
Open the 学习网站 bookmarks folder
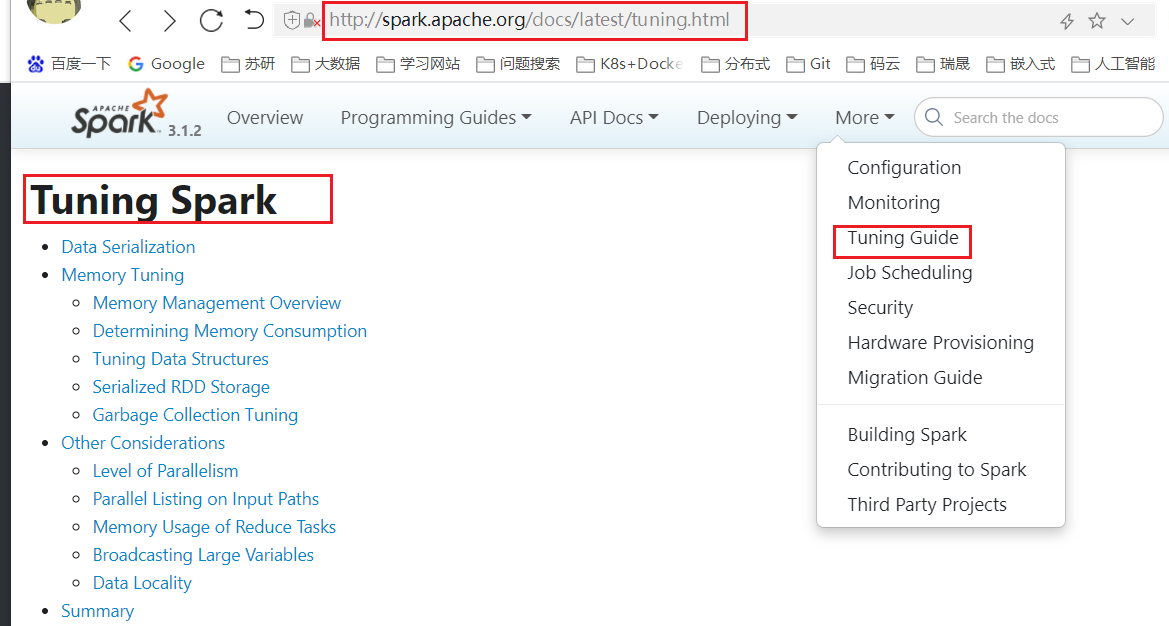[418, 64]
